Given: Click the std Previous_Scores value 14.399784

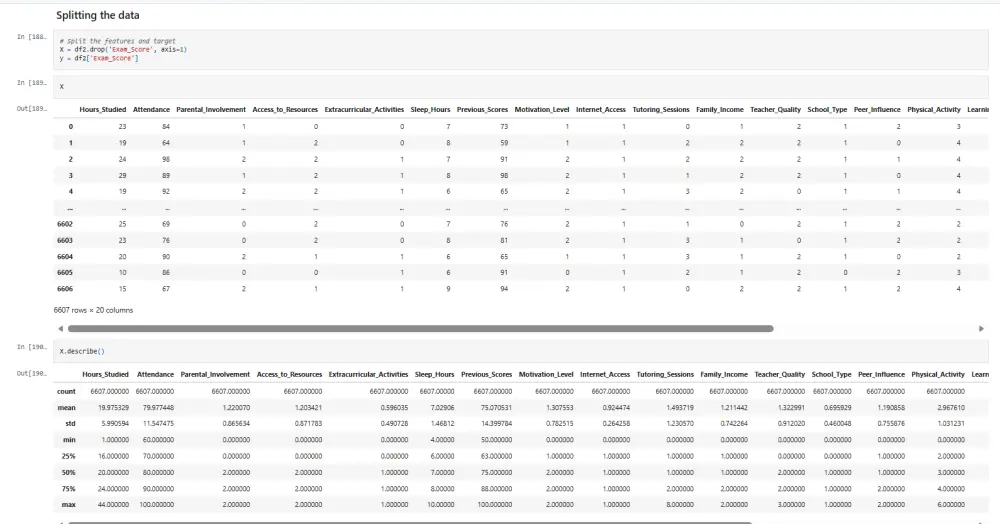Looking at the screenshot, I should pos(496,424).
